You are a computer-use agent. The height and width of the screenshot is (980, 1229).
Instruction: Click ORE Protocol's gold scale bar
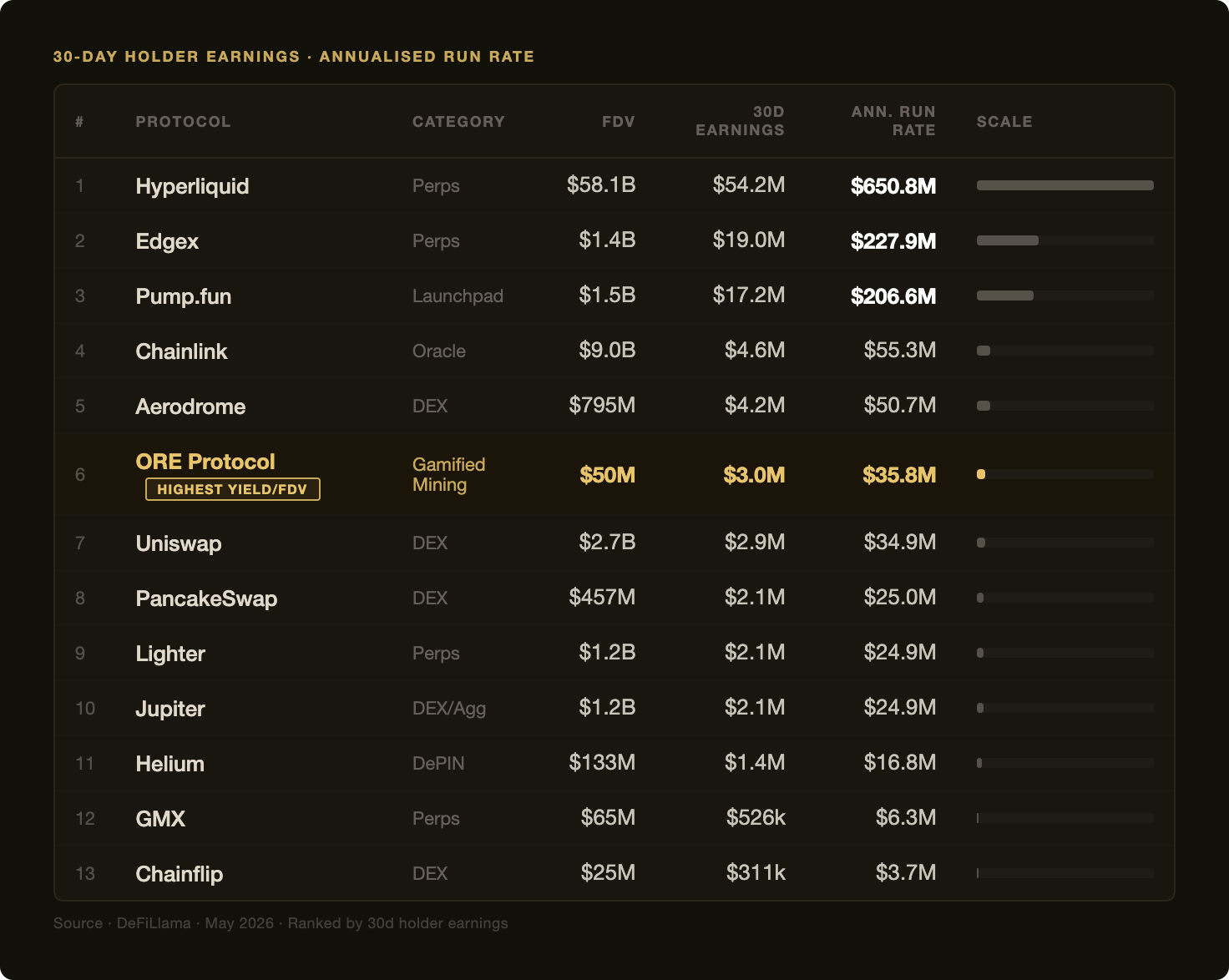coord(981,474)
